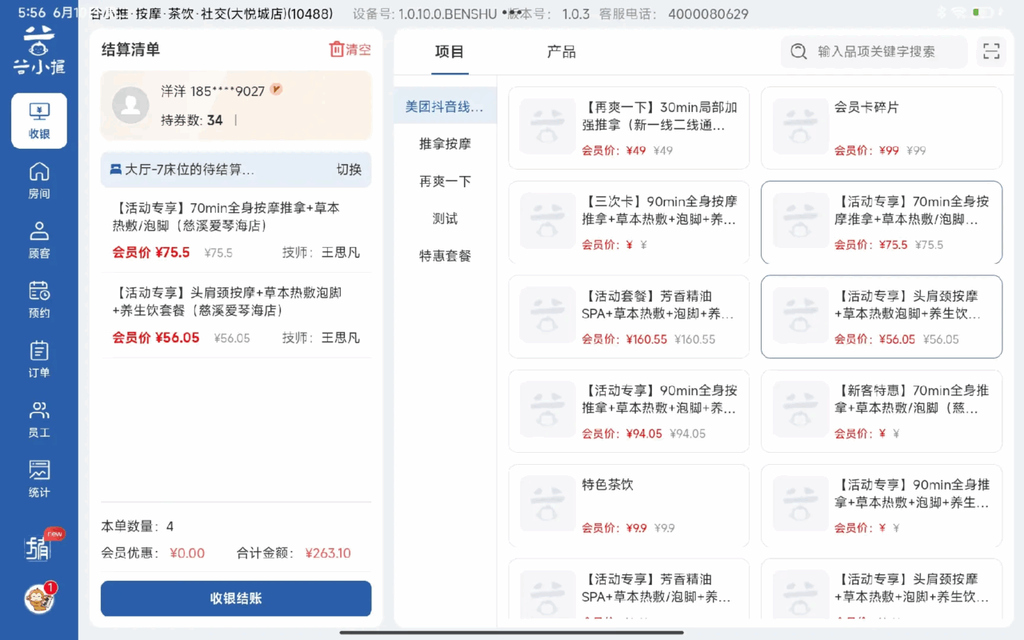1024x640 pixels.
Task: Click the 会员优惠 ¥0.00 value
Action: click(187, 553)
